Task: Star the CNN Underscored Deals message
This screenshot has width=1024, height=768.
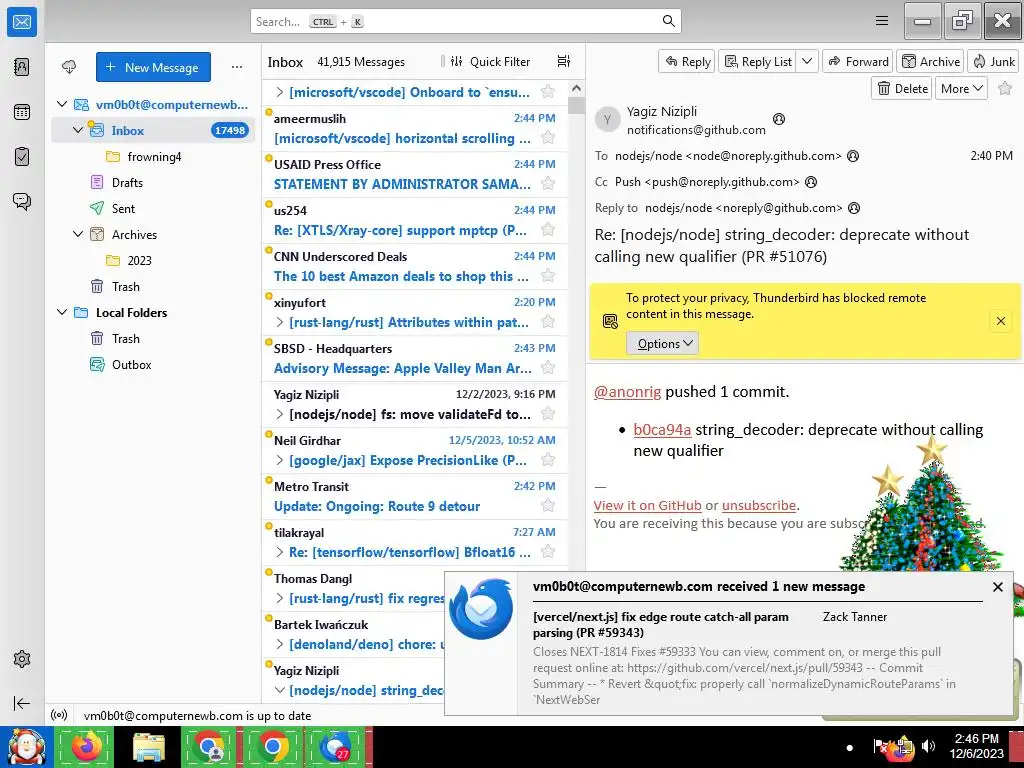Action: (548, 276)
